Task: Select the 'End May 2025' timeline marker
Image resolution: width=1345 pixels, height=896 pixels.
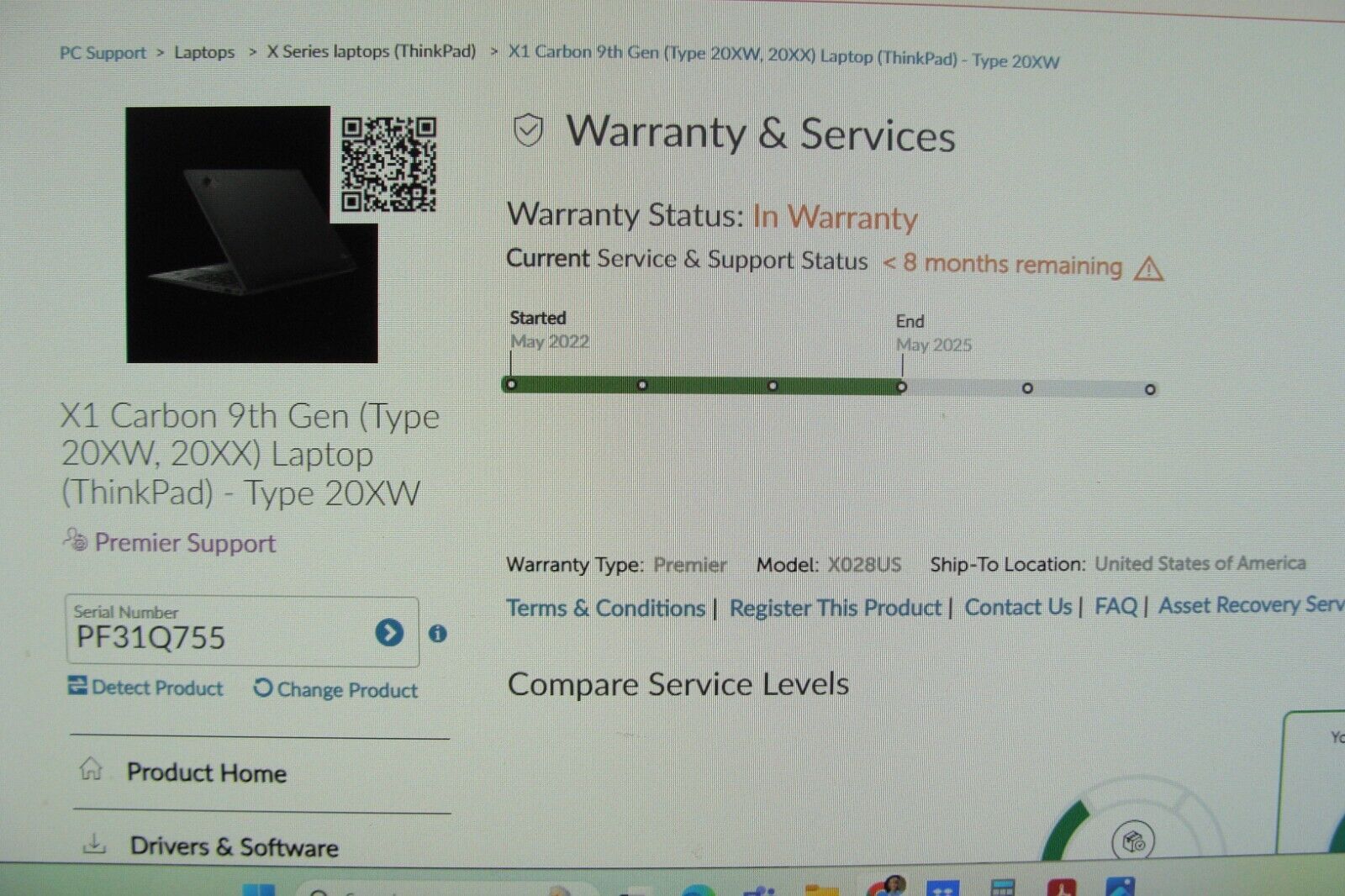Action: pos(901,387)
